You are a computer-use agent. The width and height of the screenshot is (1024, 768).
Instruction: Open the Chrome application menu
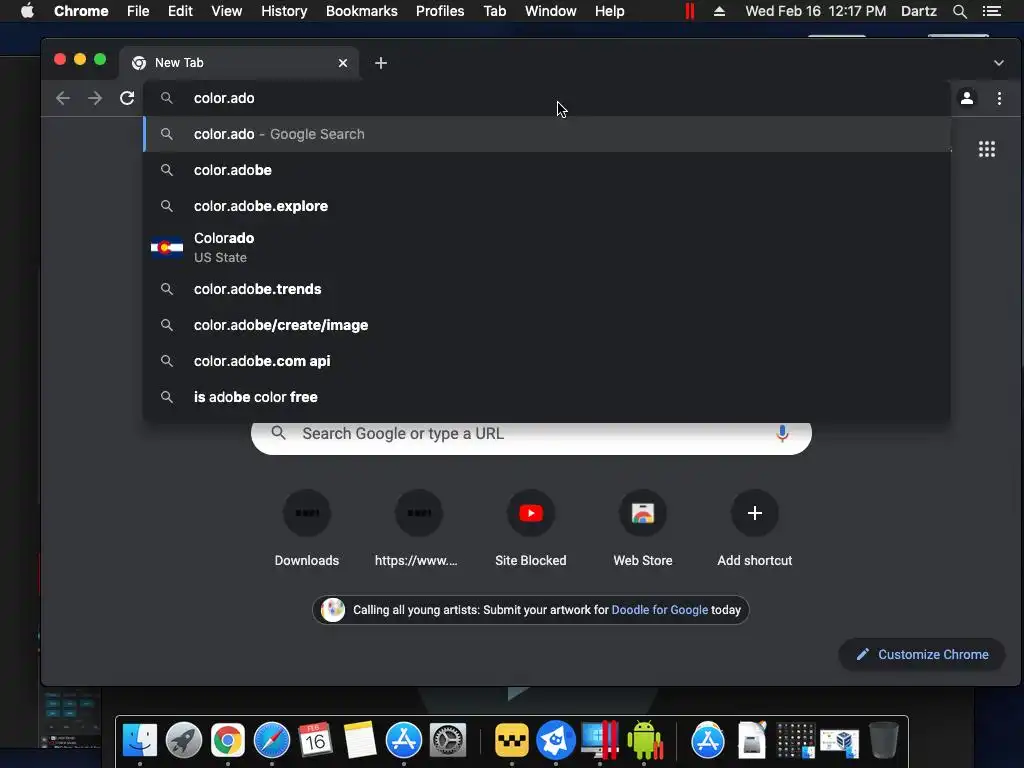(x=81, y=11)
